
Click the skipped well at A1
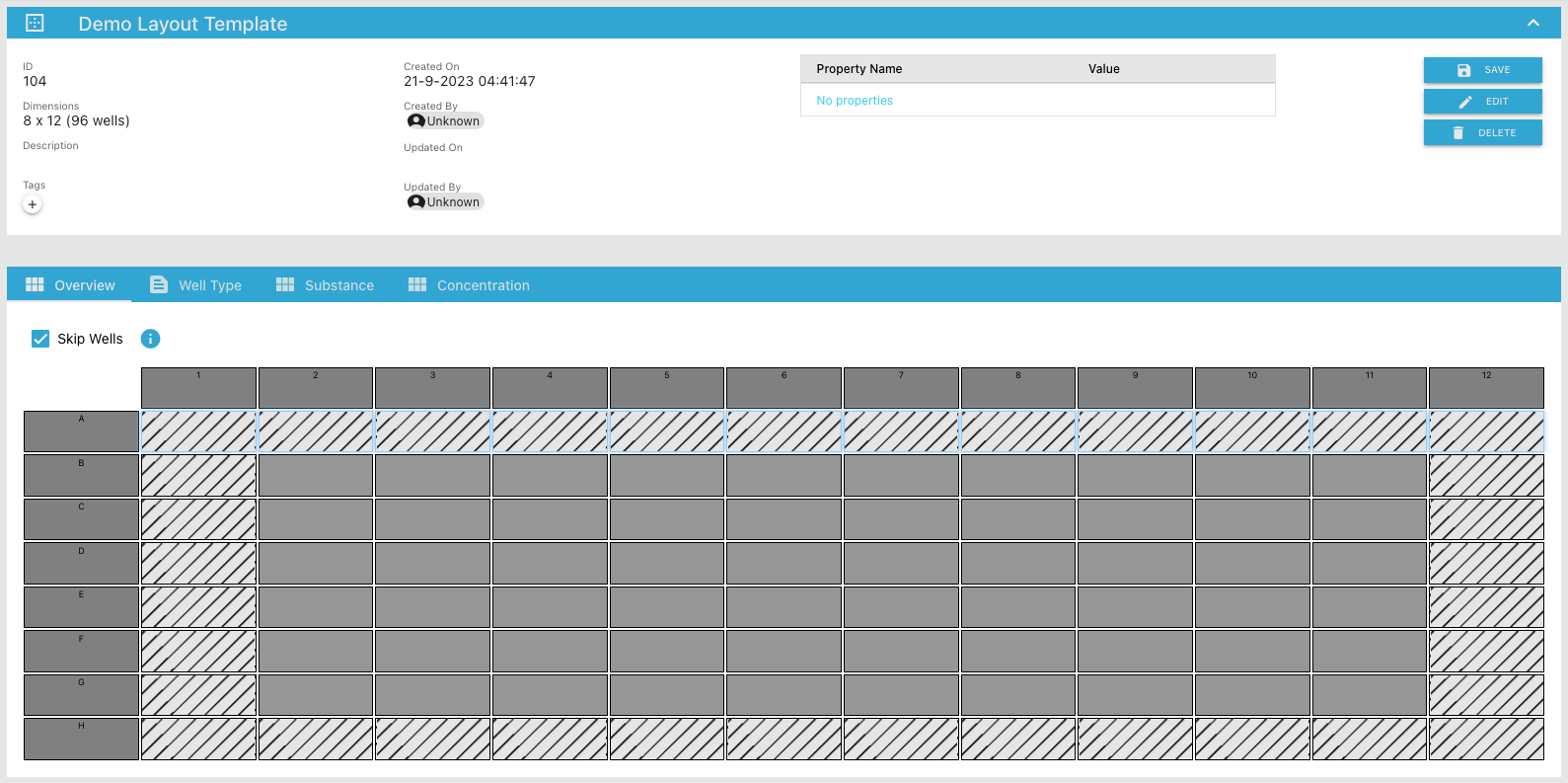pos(198,431)
